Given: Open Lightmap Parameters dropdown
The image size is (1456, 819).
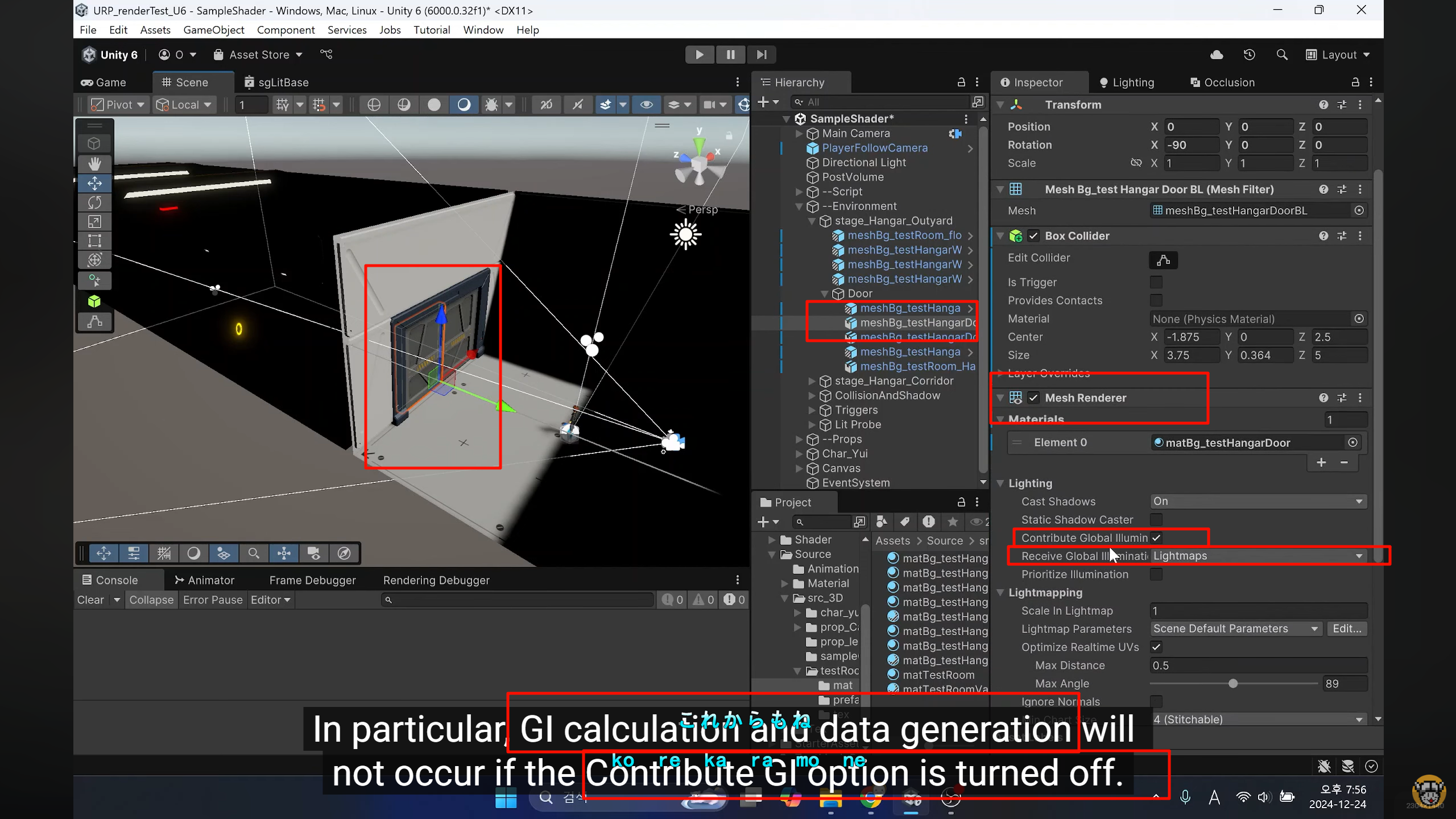Looking at the screenshot, I should pyautogui.click(x=1236, y=628).
